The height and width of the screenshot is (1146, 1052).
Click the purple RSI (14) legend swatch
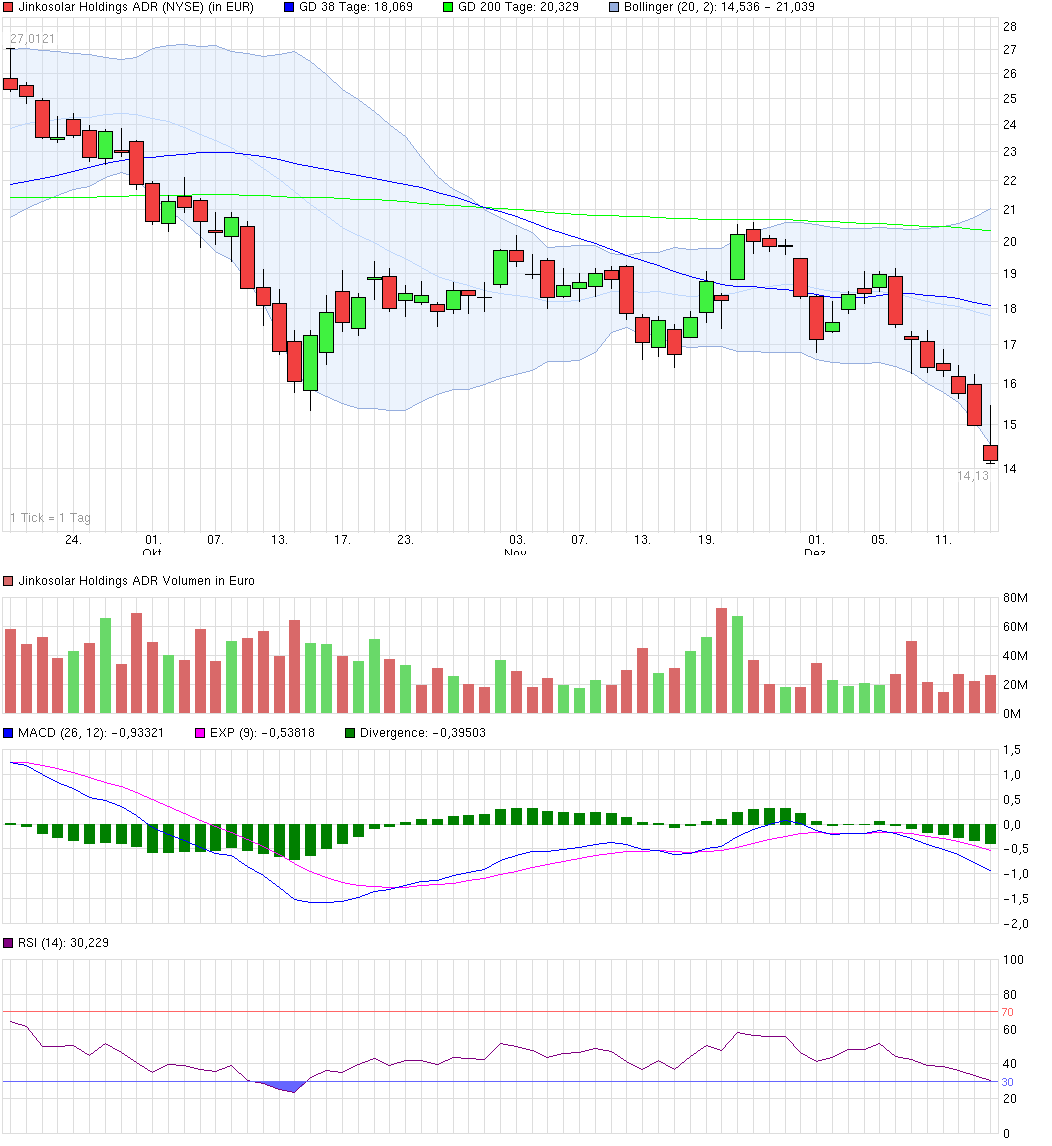click(x=10, y=942)
